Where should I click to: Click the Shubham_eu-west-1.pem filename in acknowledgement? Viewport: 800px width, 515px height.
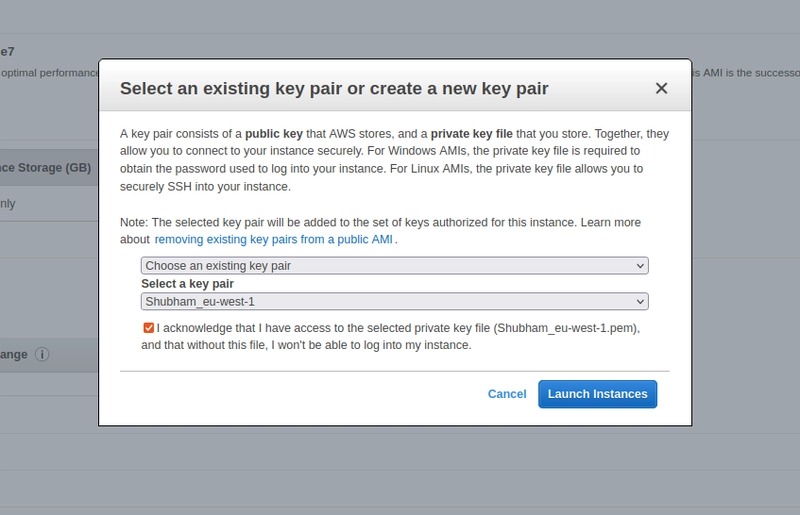tap(565, 328)
